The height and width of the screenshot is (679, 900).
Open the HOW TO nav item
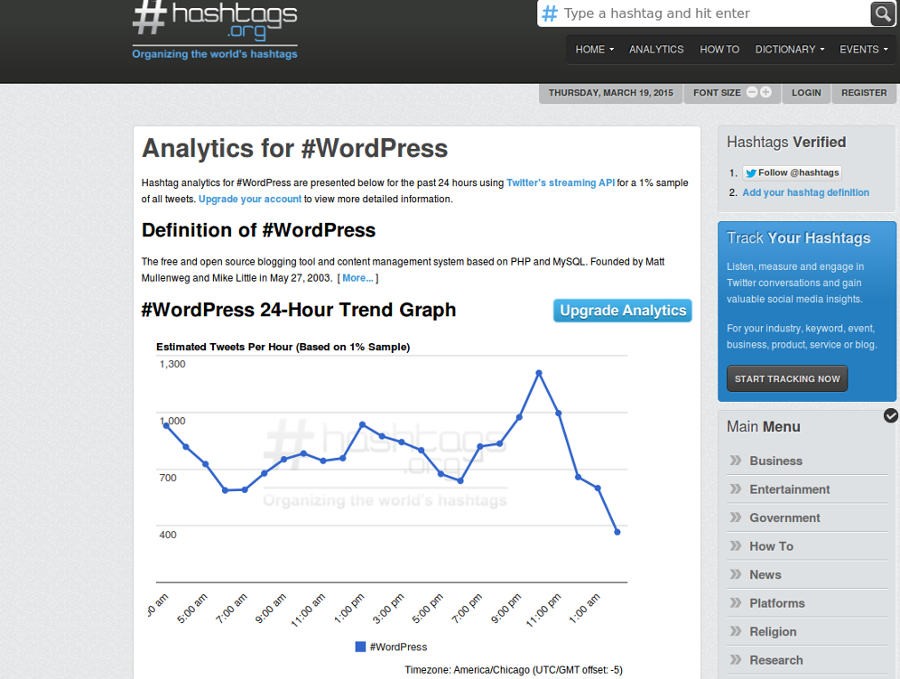click(x=719, y=49)
